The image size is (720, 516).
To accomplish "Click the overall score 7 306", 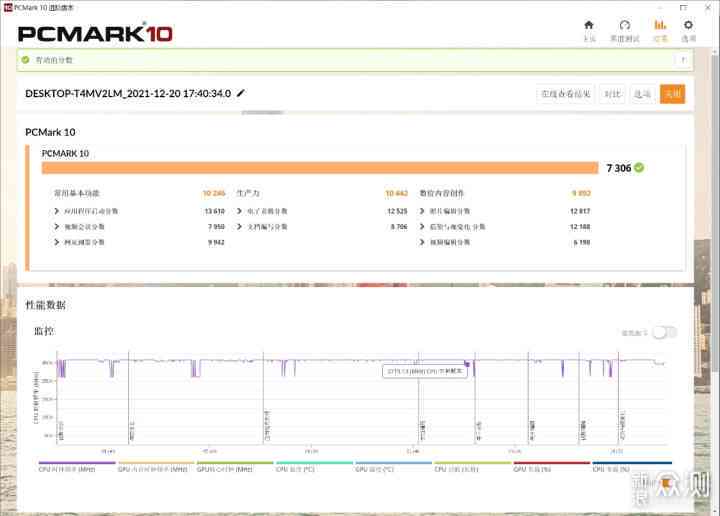I will pyautogui.click(x=619, y=168).
